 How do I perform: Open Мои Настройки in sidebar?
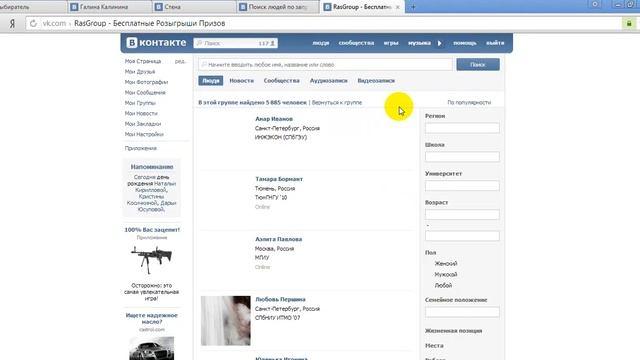click(144, 134)
